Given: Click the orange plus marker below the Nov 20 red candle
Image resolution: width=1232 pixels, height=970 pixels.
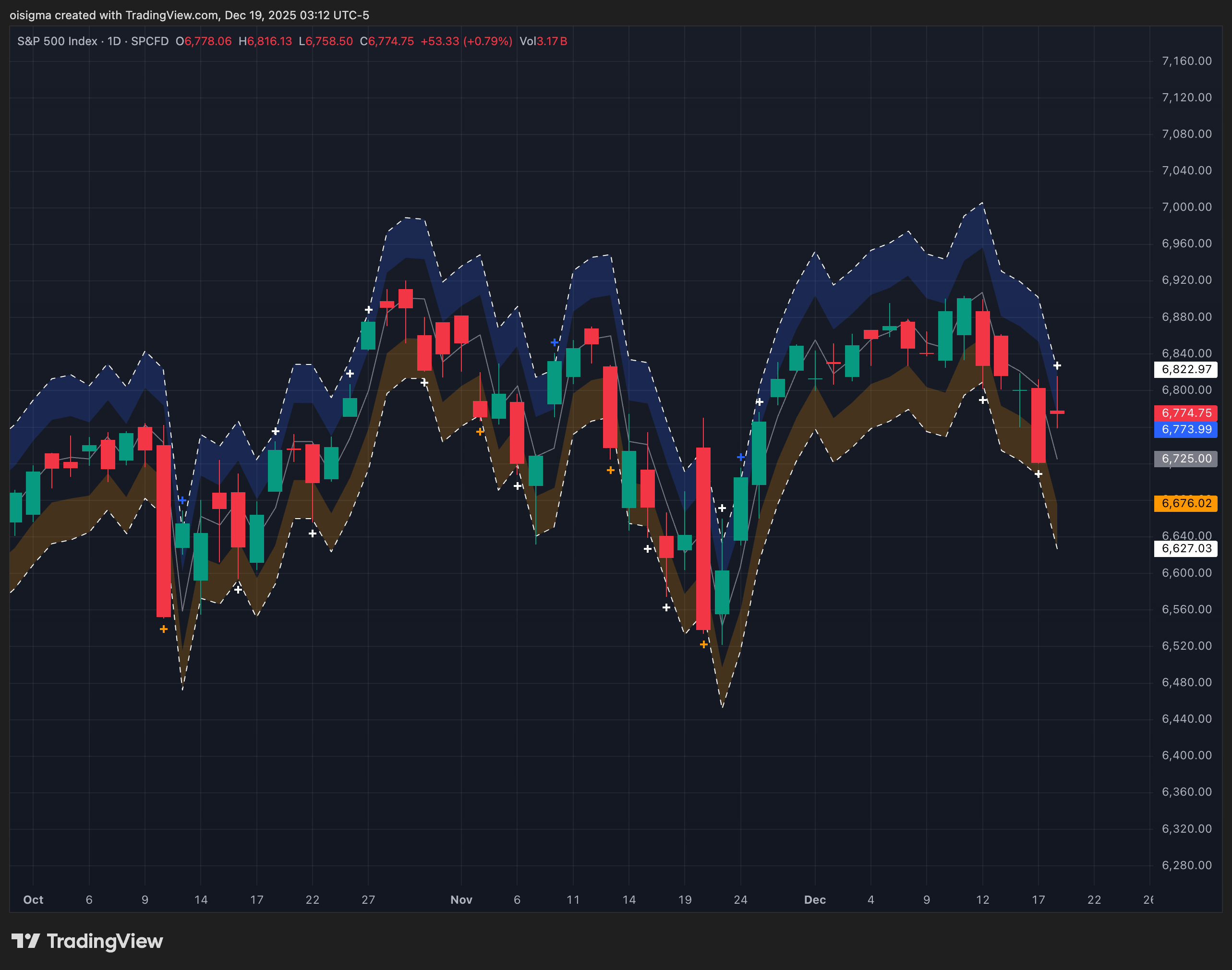Looking at the screenshot, I should 704,644.
